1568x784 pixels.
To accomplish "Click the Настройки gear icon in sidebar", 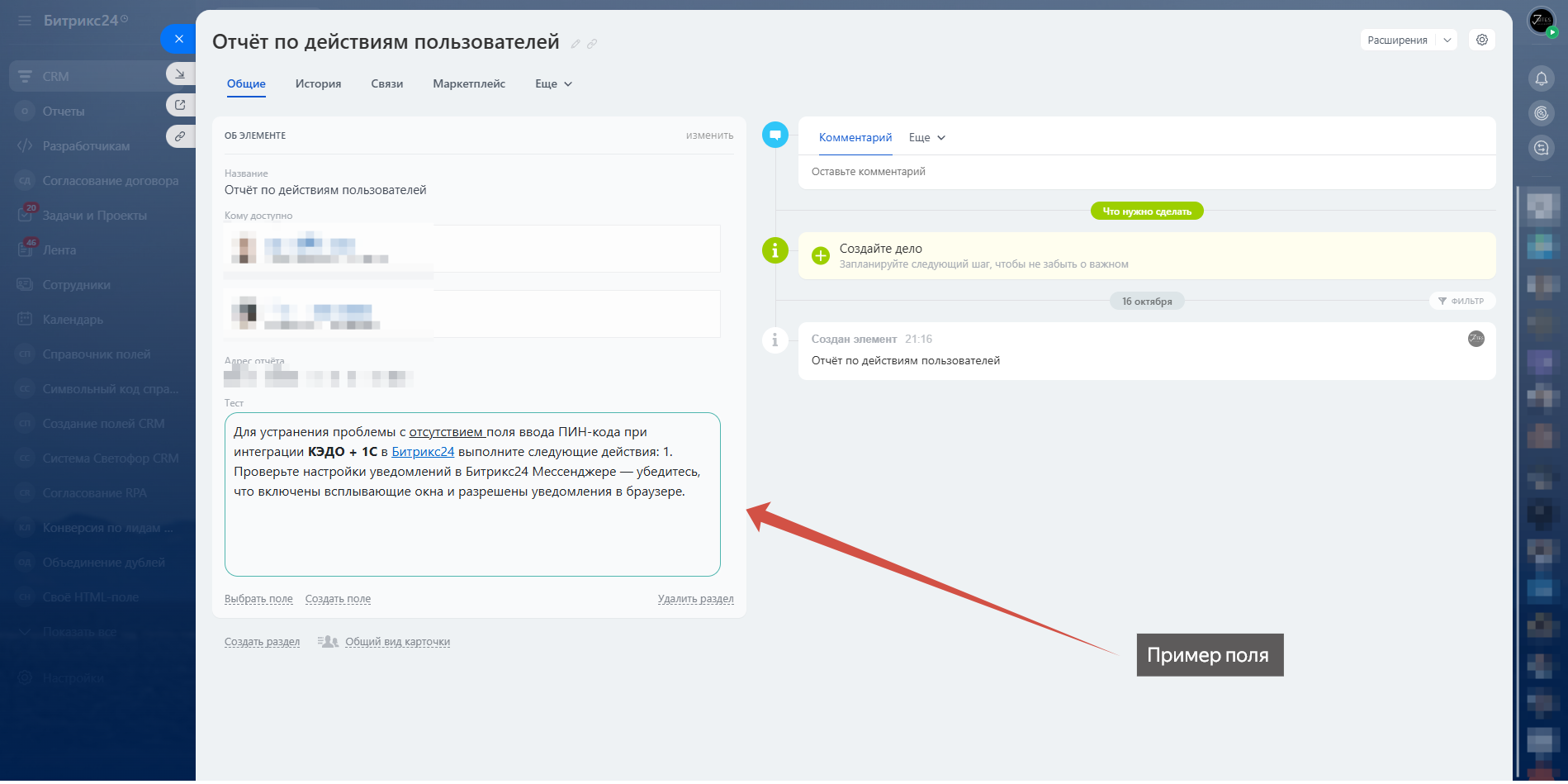I will 25,677.
